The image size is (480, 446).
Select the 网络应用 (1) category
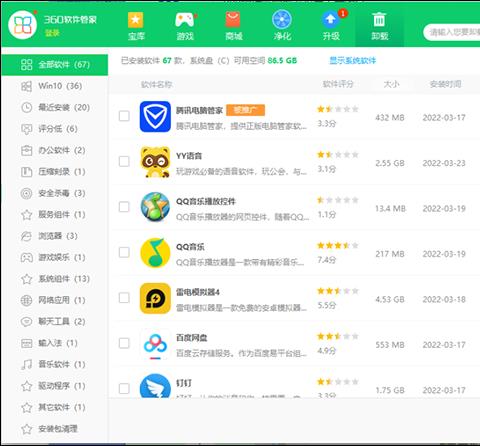tap(55, 300)
